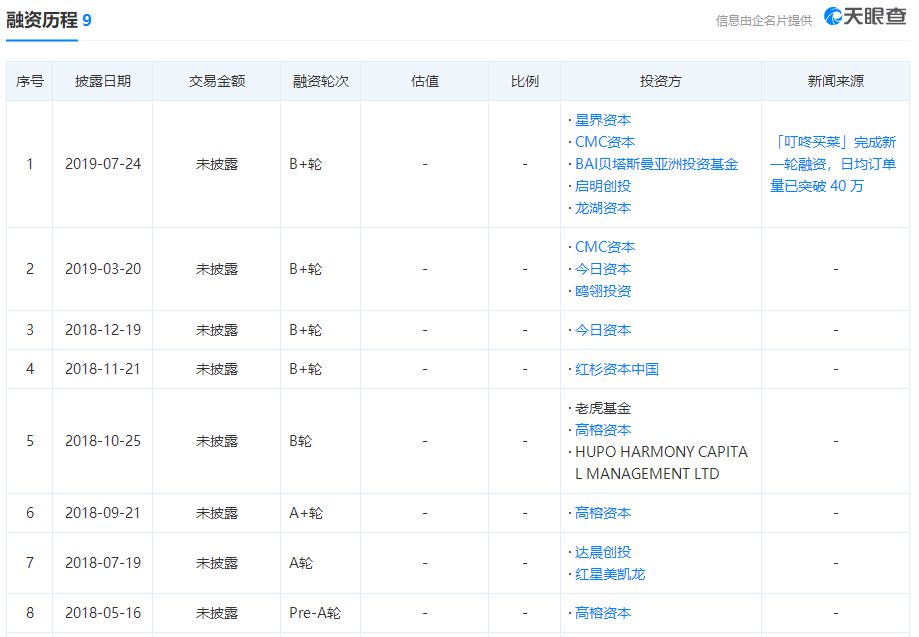Viewport: 919px width, 637px height.
Task: Click B+轮 in the 2019-07-24 row
Action: tap(305, 164)
